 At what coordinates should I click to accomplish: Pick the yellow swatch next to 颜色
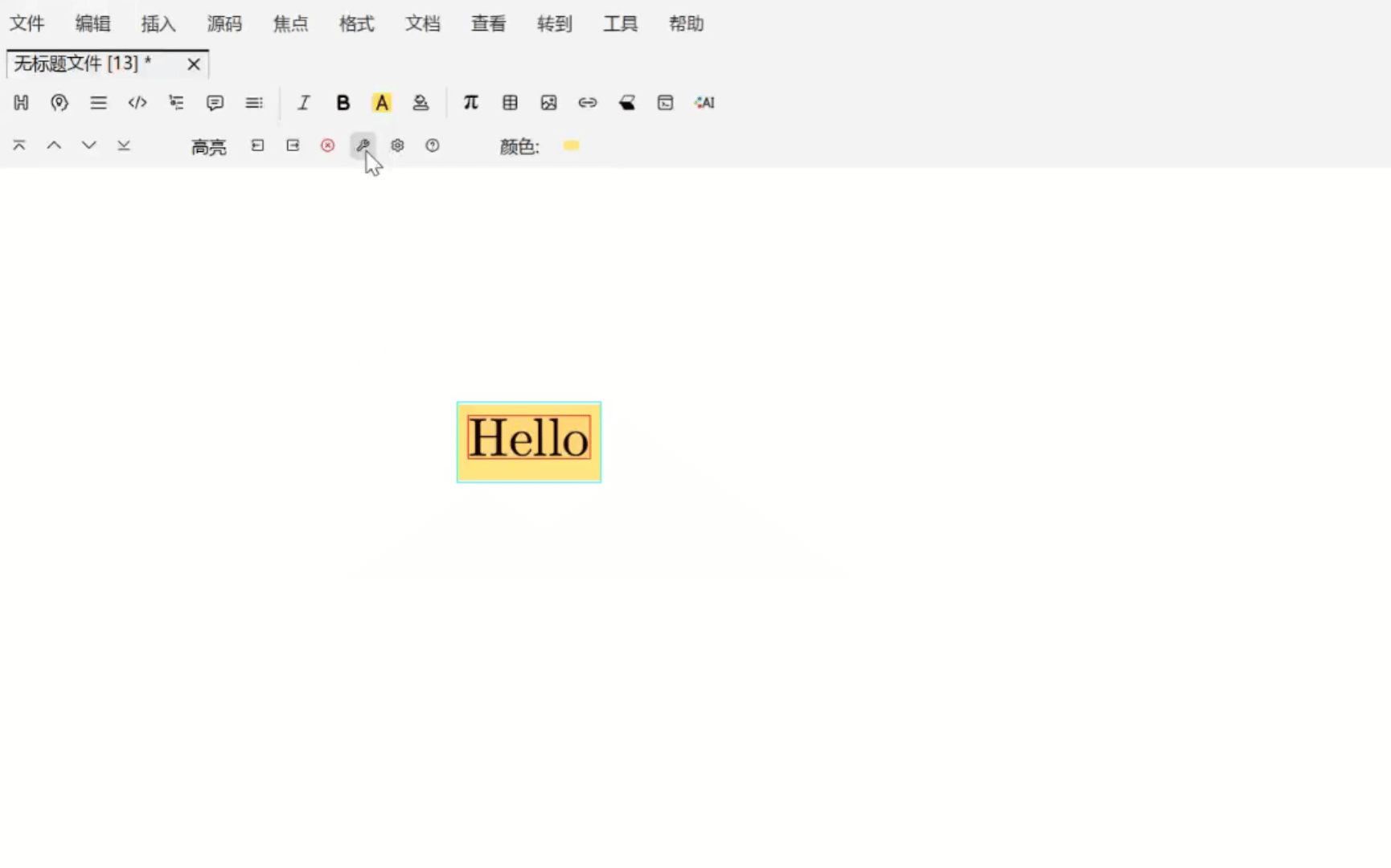click(x=572, y=146)
